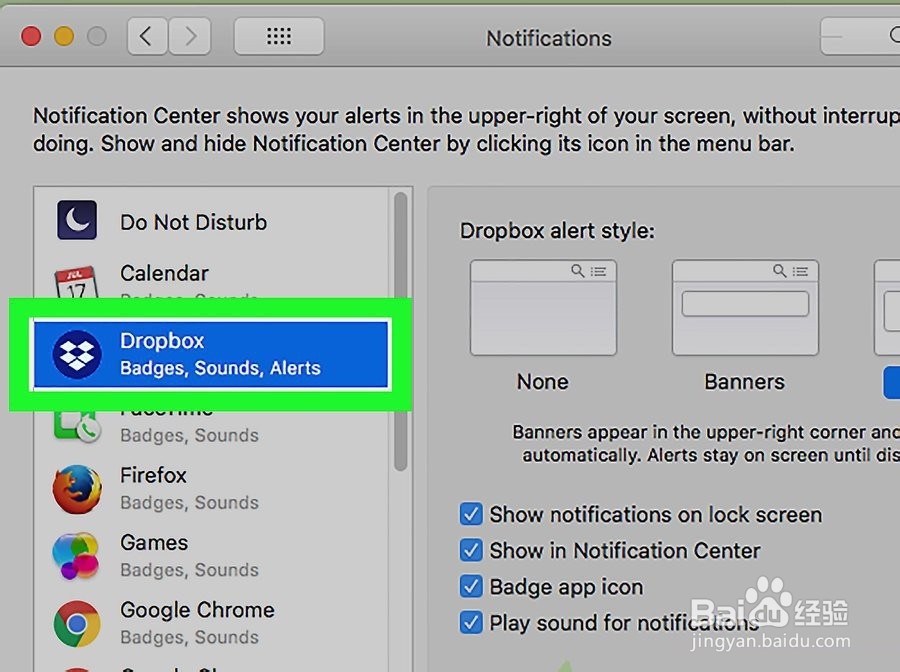Click the search field in toolbar

point(860,36)
